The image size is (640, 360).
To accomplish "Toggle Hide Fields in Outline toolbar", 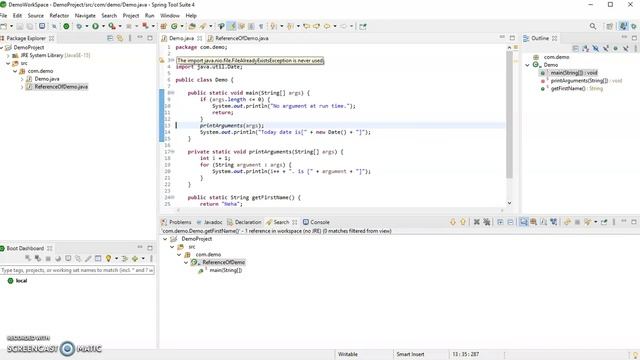I will 596,49.
